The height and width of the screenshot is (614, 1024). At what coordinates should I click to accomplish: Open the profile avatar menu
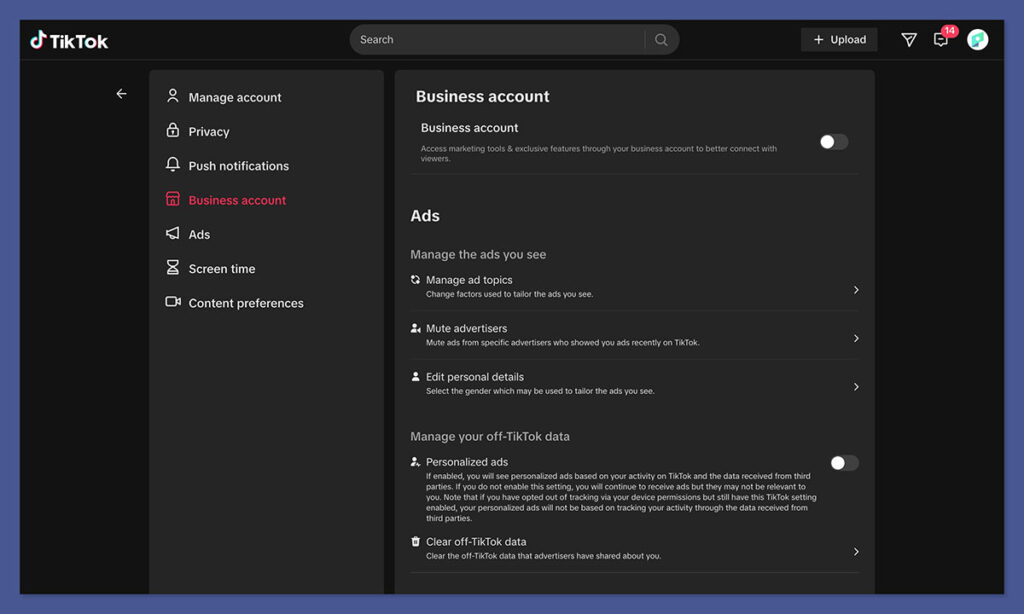[977, 40]
